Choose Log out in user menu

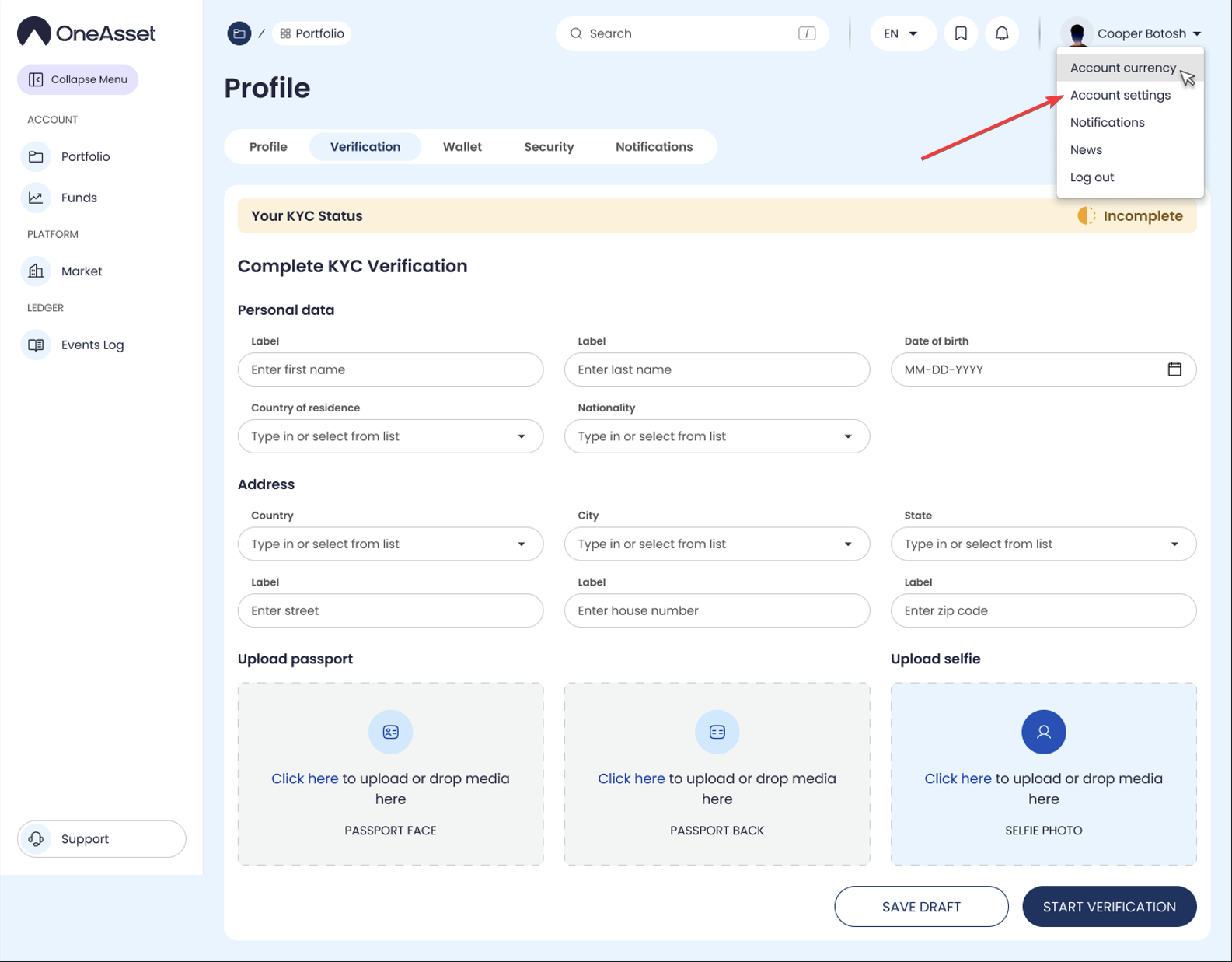point(1091,177)
